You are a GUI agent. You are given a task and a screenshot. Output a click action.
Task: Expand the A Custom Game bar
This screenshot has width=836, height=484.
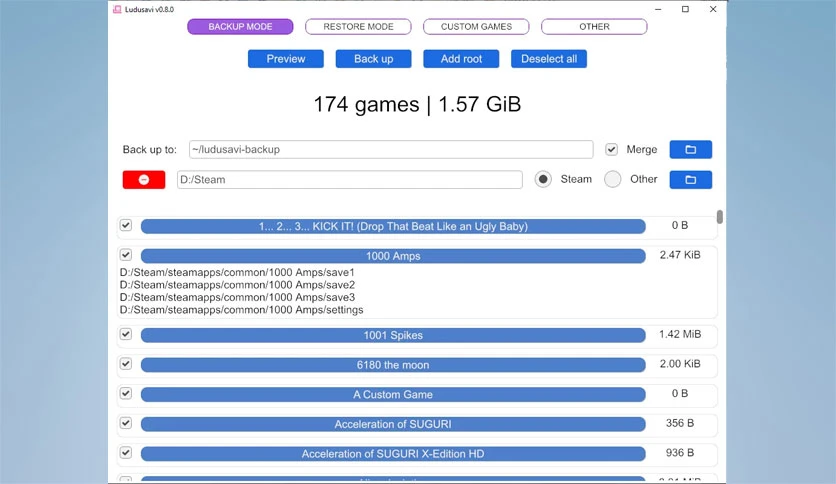[393, 394]
